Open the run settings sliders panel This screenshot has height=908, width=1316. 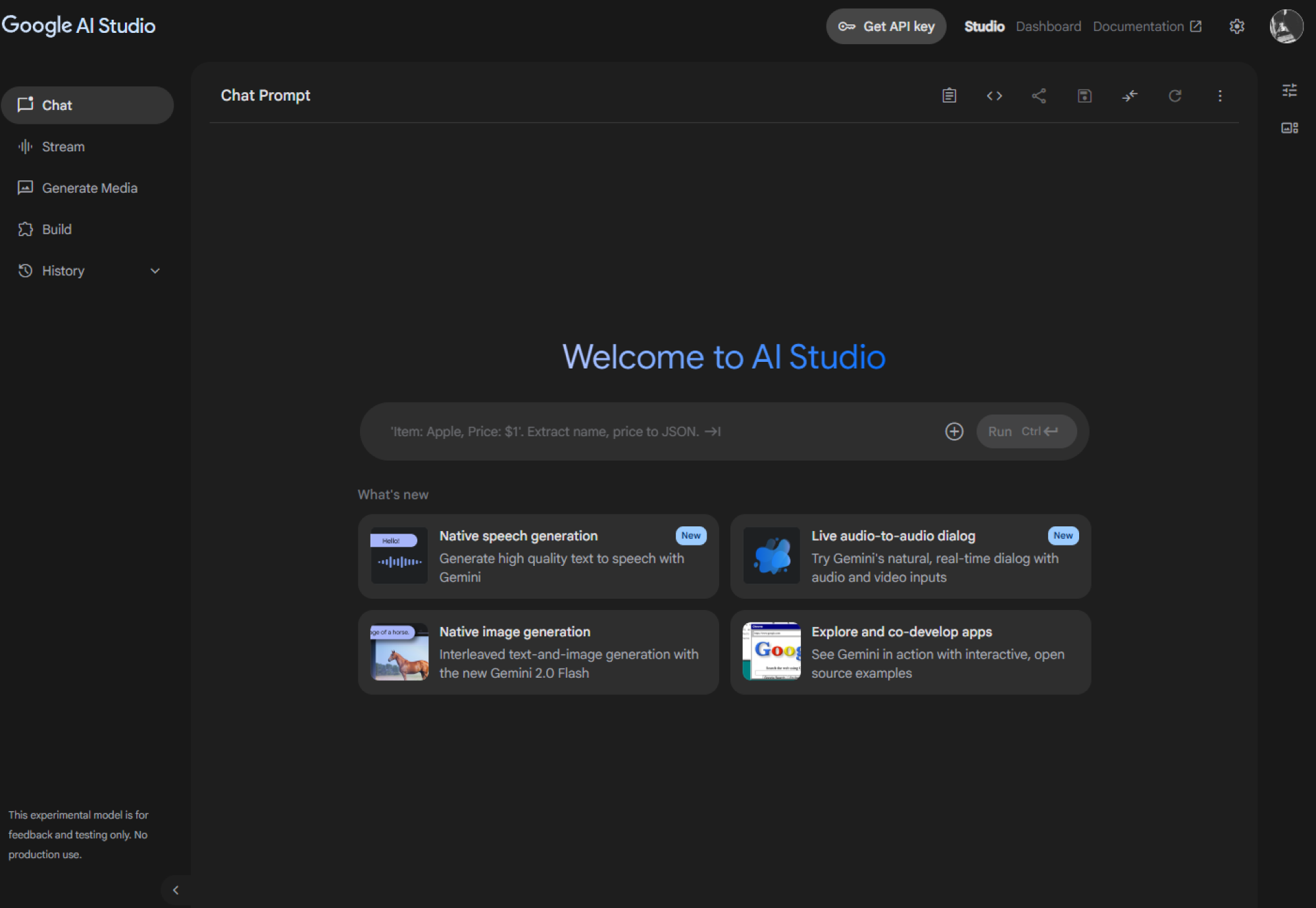(1289, 90)
